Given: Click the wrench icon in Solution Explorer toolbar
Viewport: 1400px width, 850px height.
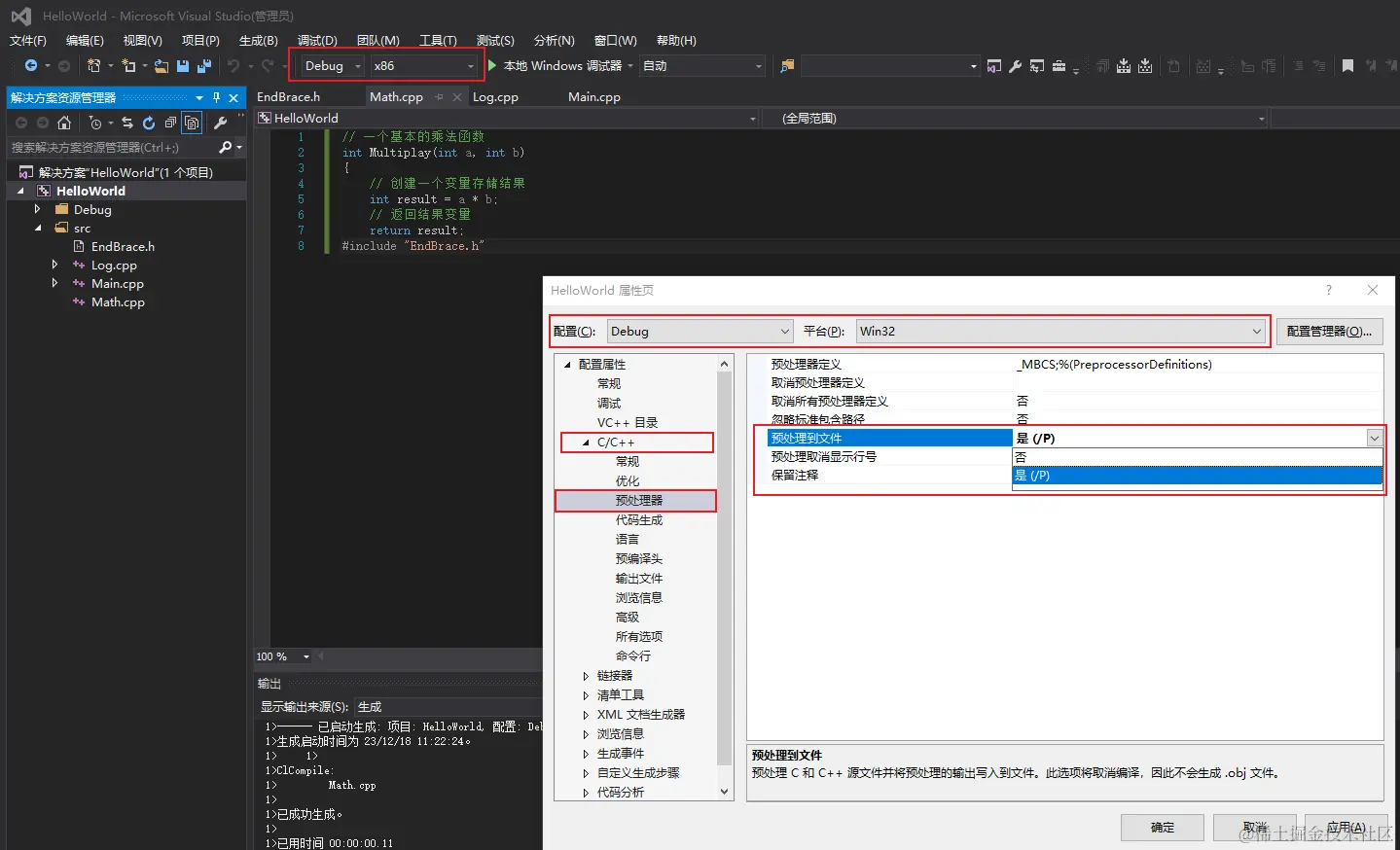Looking at the screenshot, I should [x=221, y=123].
